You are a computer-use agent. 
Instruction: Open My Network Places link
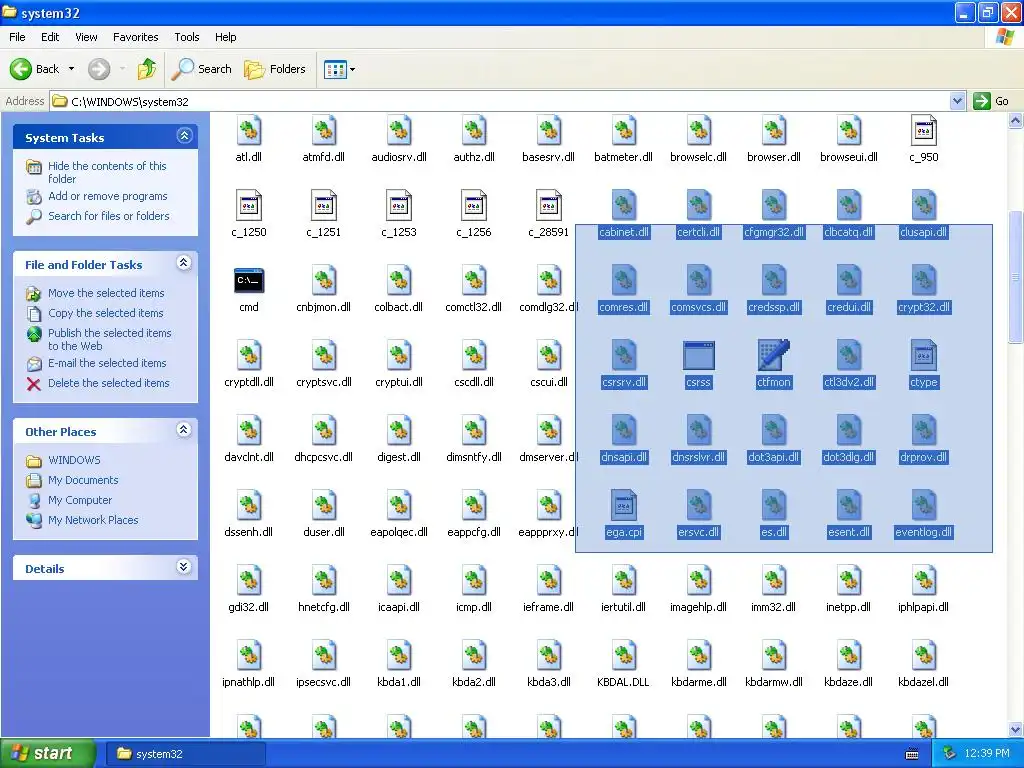coord(93,520)
